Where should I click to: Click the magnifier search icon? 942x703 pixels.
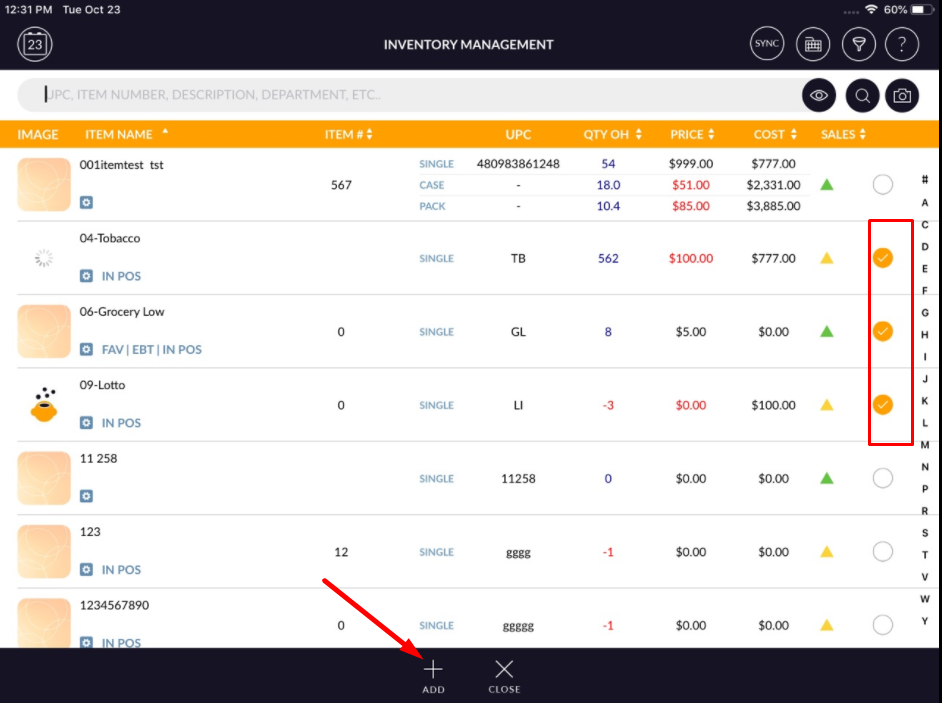pyautogui.click(x=861, y=95)
